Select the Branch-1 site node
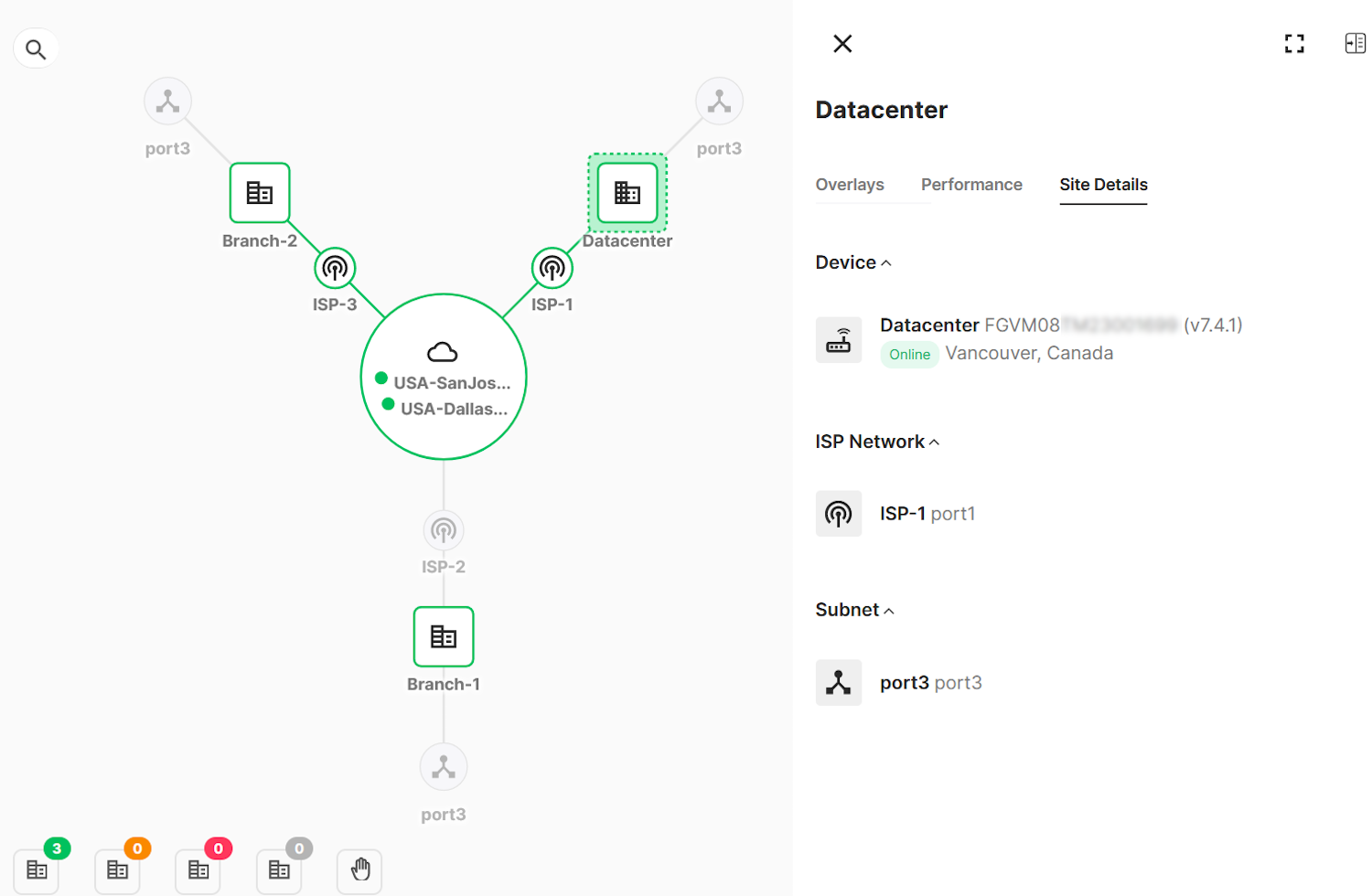1372x896 pixels. click(x=443, y=636)
